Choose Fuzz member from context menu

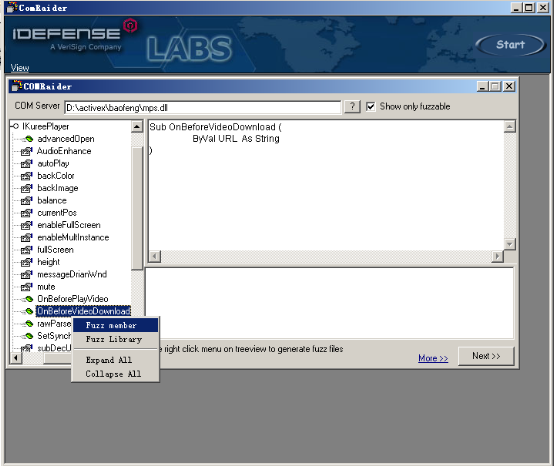(116, 325)
